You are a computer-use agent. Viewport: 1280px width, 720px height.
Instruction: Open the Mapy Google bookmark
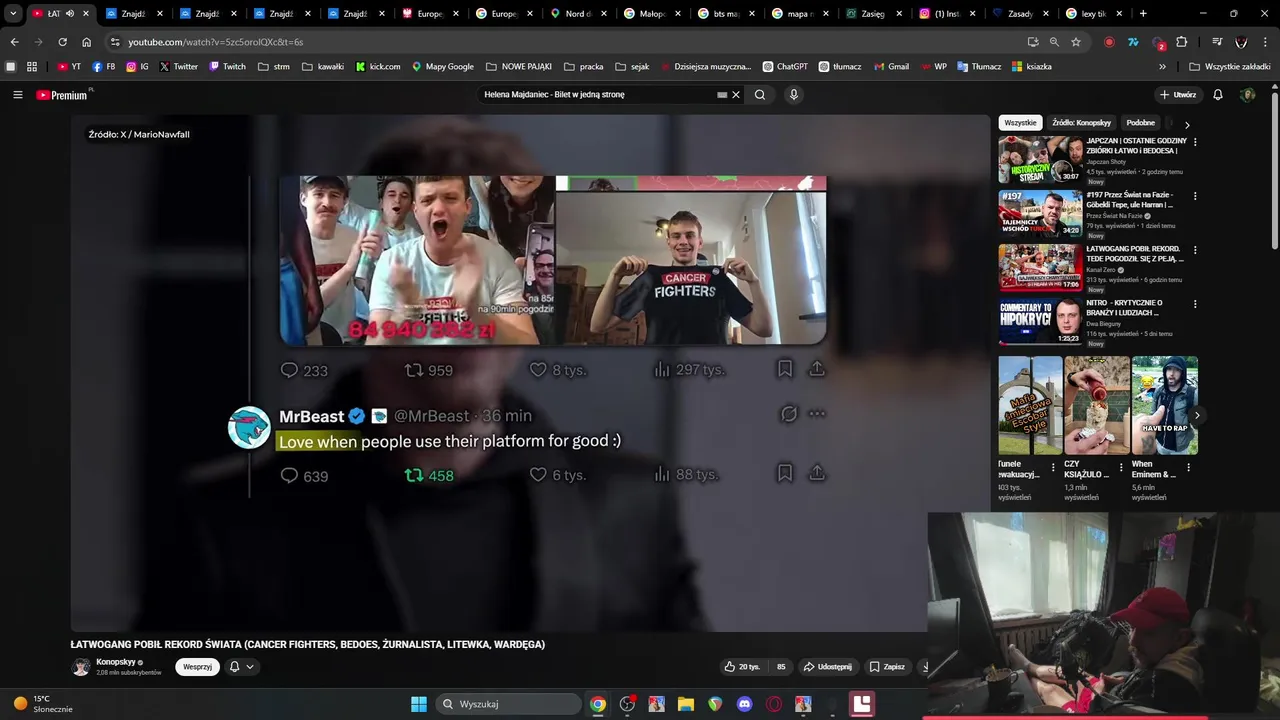click(443, 67)
